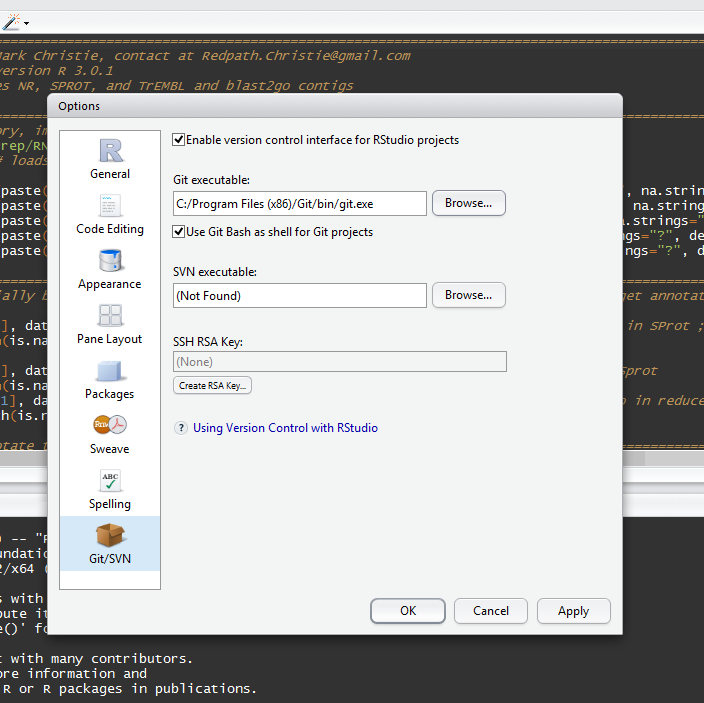The image size is (704, 703).
Task: Apply the current option settings
Action: tap(573, 611)
